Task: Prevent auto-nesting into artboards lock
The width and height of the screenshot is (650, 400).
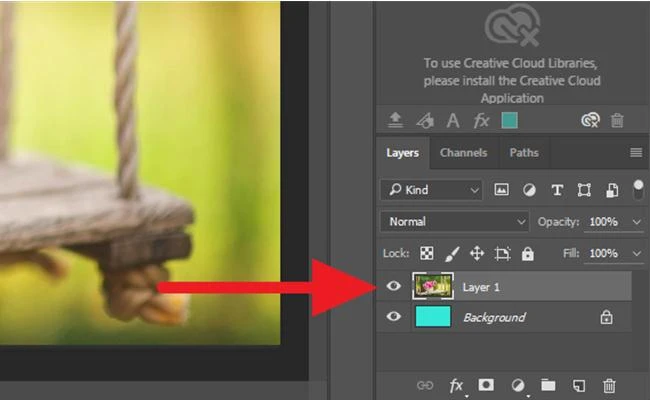Action: point(502,254)
